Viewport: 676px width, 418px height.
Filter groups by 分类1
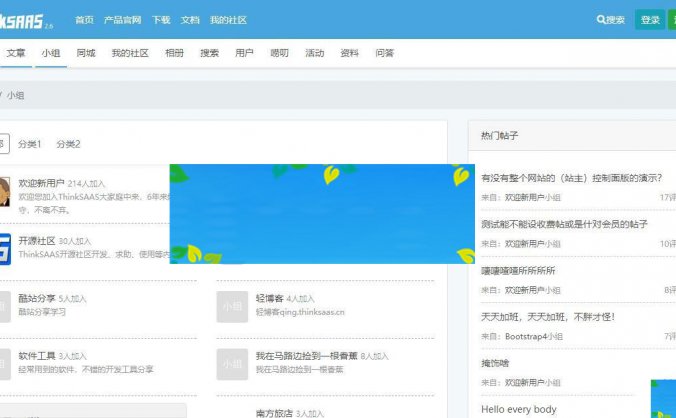click(x=30, y=144)
